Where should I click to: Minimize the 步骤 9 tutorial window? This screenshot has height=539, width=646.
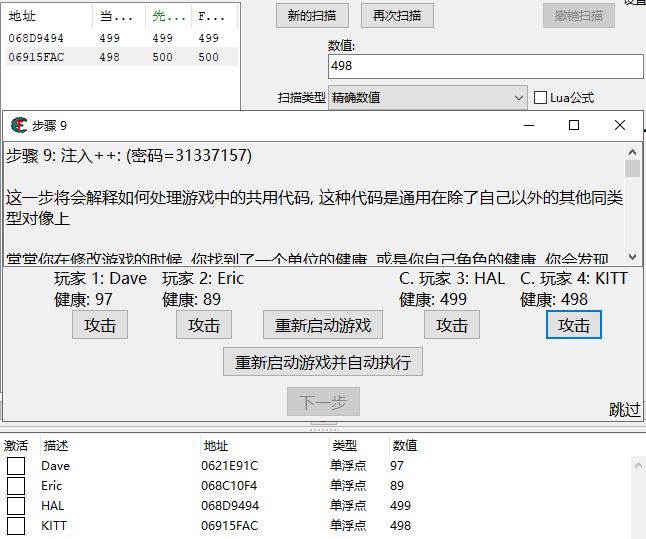click(529, 125)
